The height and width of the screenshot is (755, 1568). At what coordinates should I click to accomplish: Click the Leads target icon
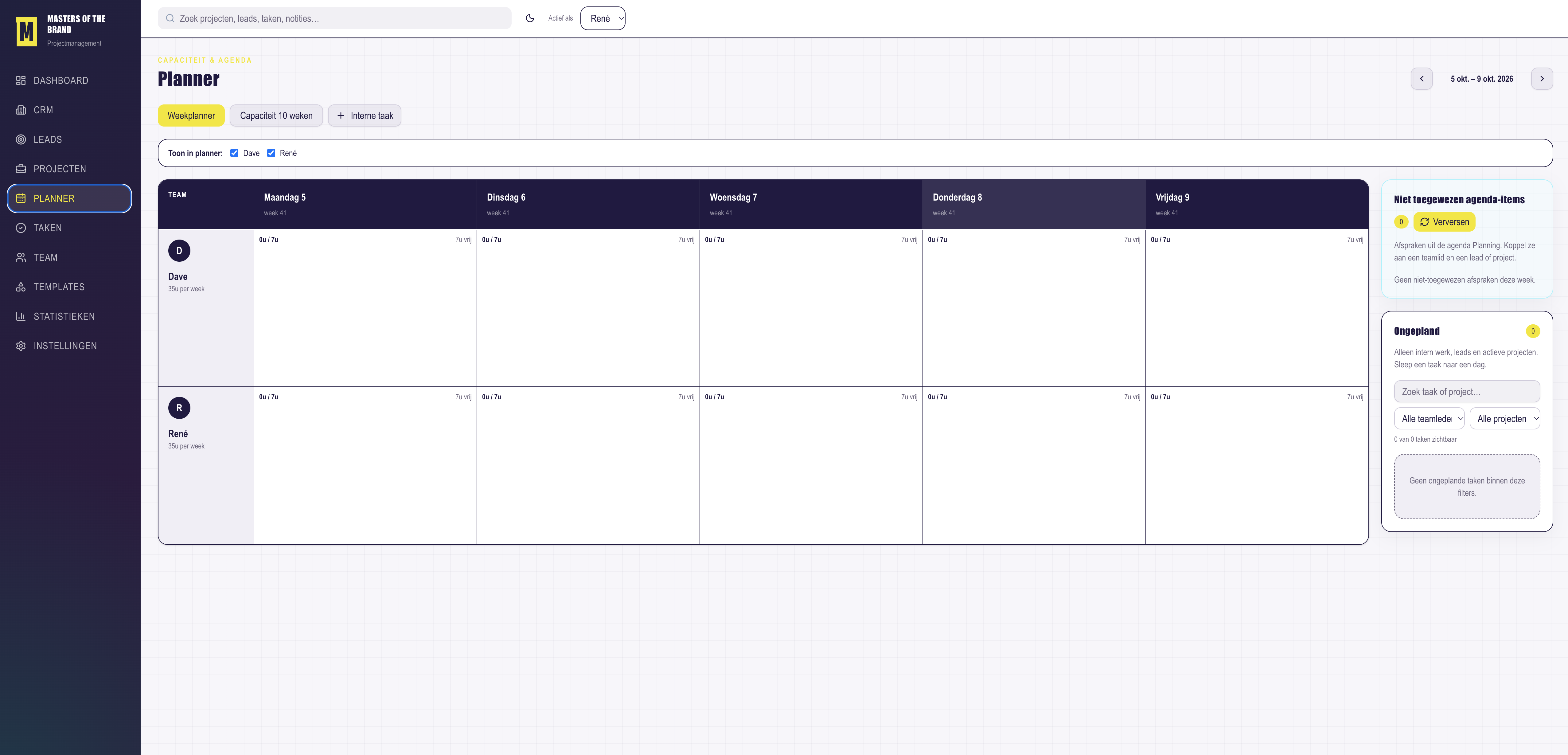[x=21, y=139]
